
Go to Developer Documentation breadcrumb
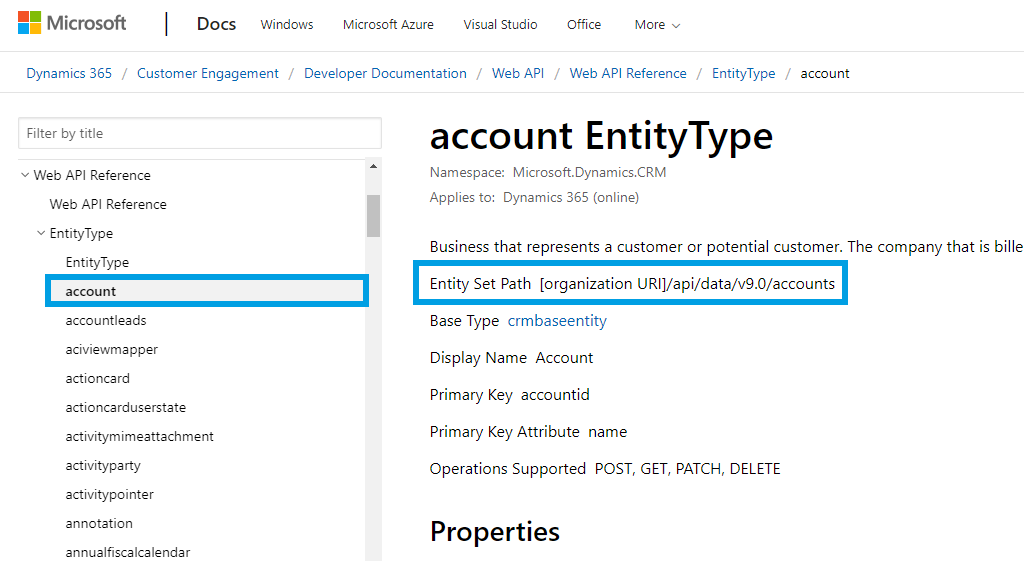(x=385, y=73)
